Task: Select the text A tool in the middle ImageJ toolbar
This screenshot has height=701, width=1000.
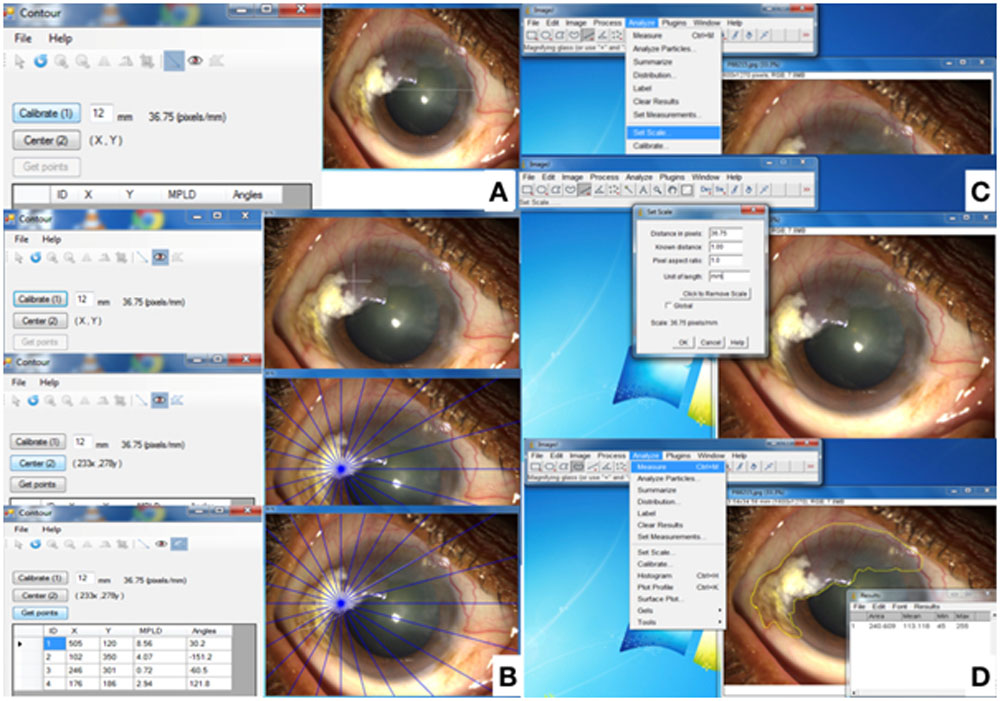Action: coord(643,189)
